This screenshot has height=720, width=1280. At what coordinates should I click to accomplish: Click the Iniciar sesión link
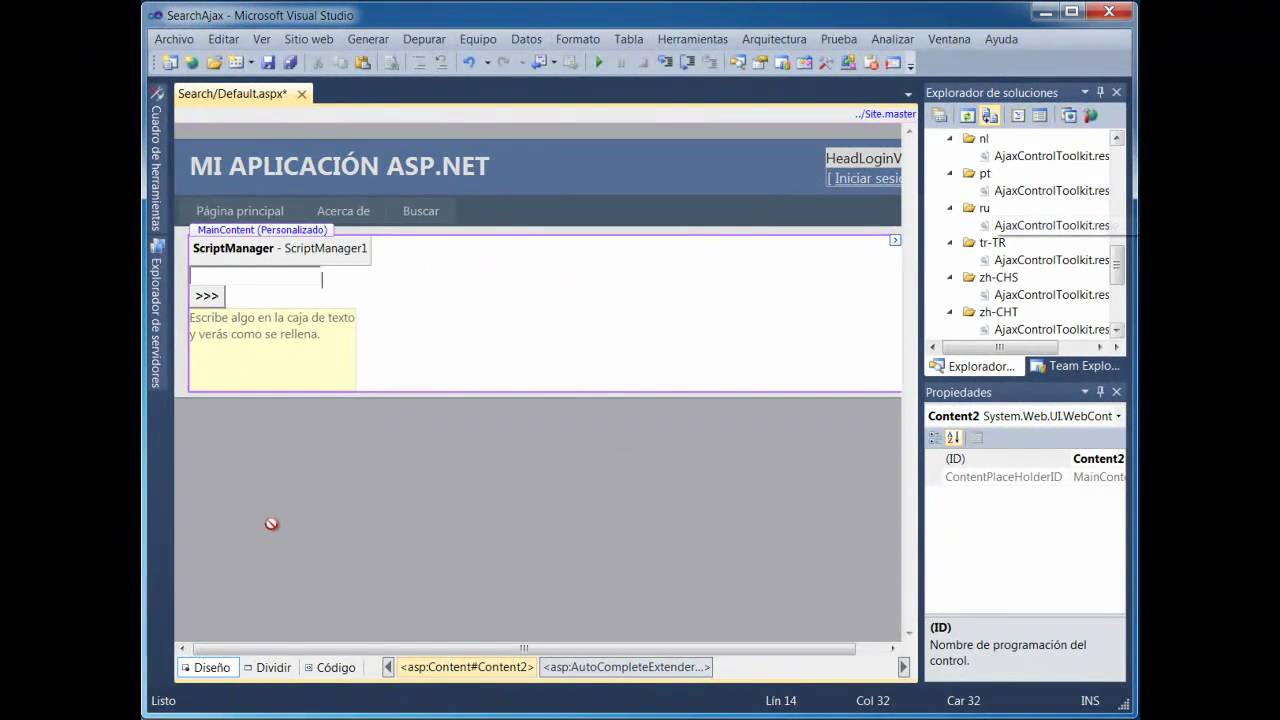[x=865, y=178]
